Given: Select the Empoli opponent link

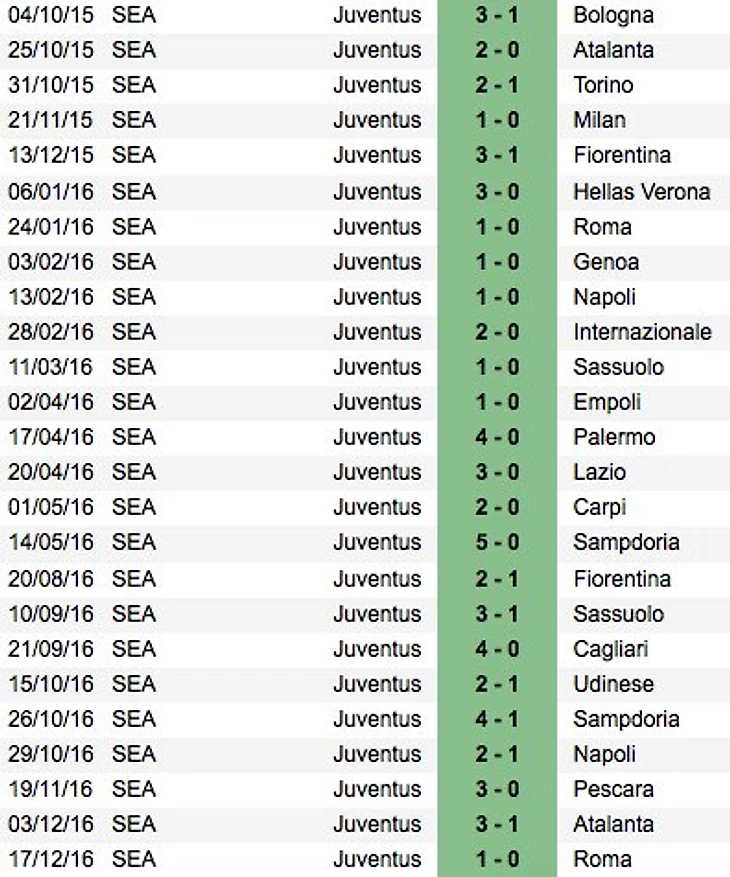Looking at the screenshot, I should (x=607, y=402).
